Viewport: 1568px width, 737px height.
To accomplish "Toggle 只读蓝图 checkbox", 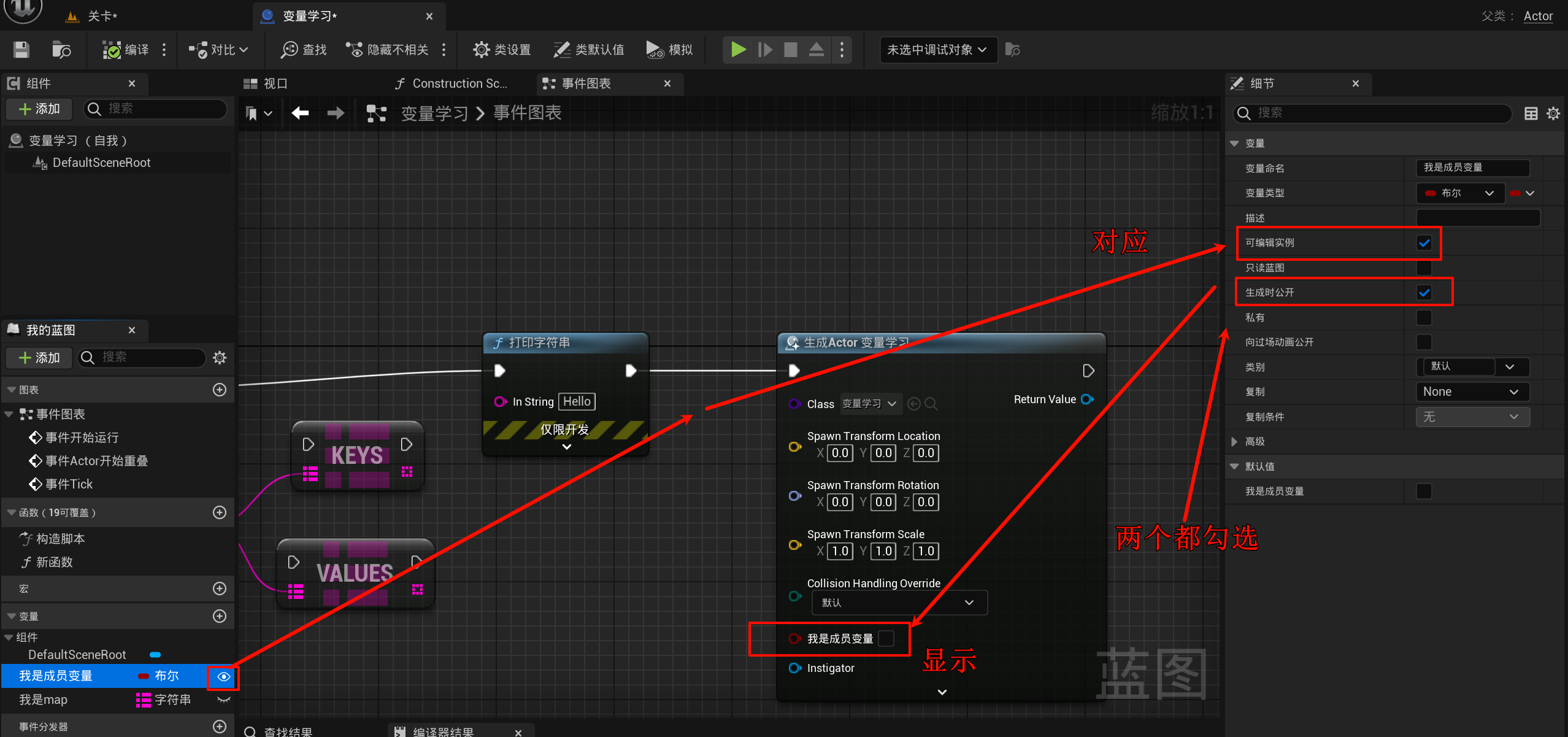I will click(x=1424, y=268).
